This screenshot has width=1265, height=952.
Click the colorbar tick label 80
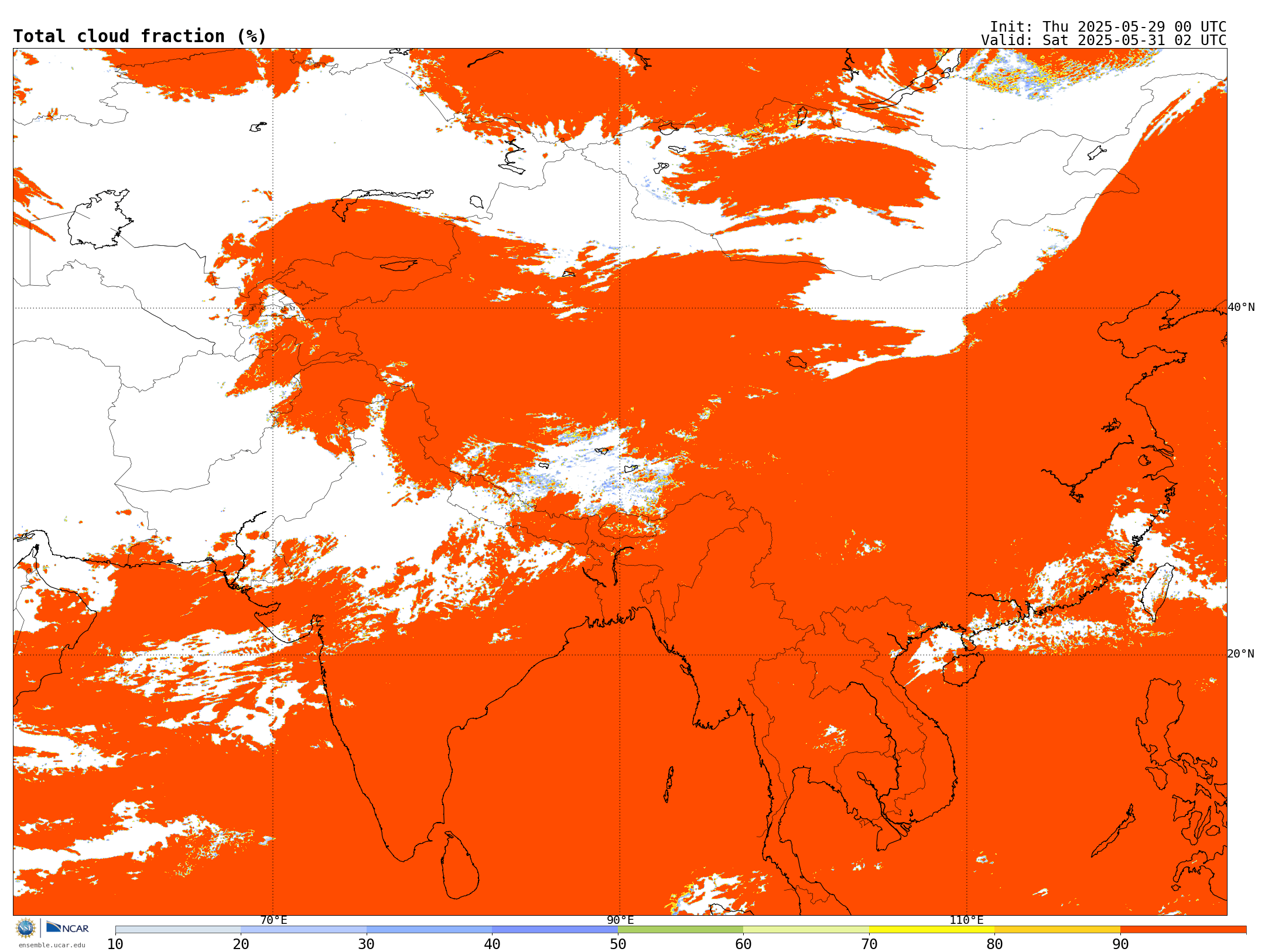[994, 944]
